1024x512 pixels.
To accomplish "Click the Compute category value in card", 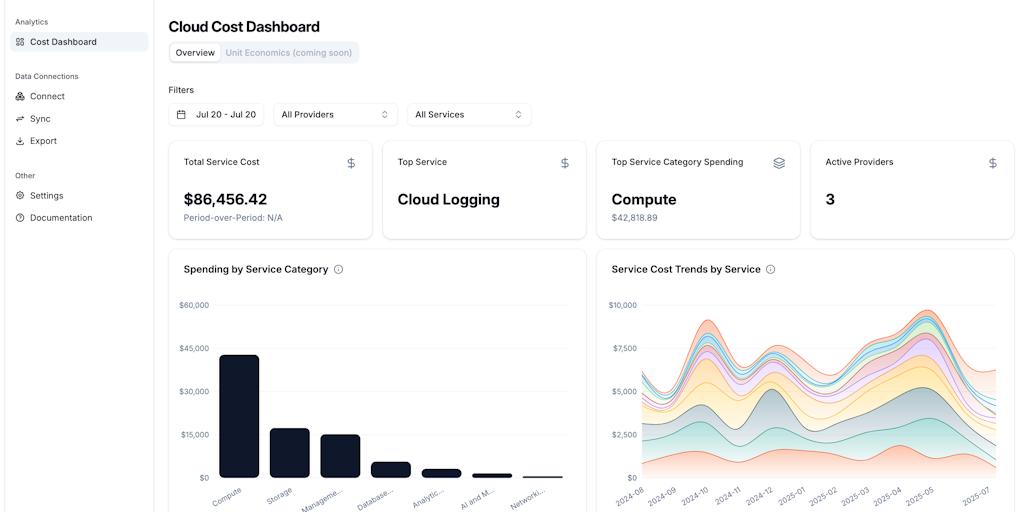I will point(644,199).
